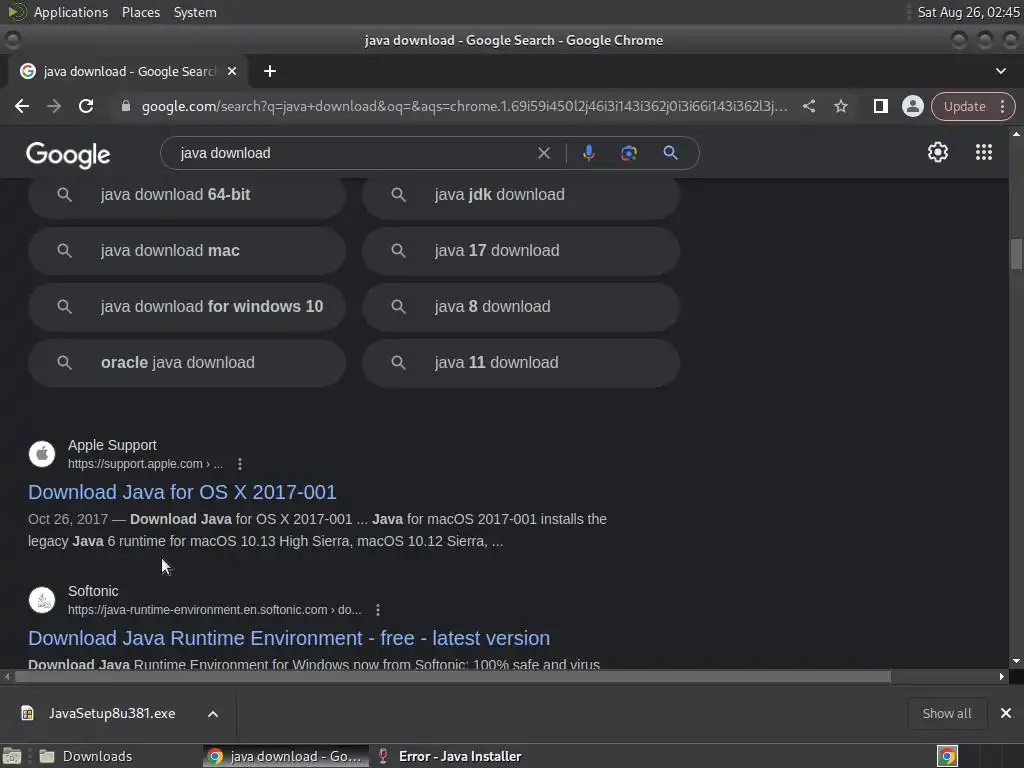Viewport: 1024px width, 768px height.
Task: Click the lock icon in address bar
Action: coord(126,106)
